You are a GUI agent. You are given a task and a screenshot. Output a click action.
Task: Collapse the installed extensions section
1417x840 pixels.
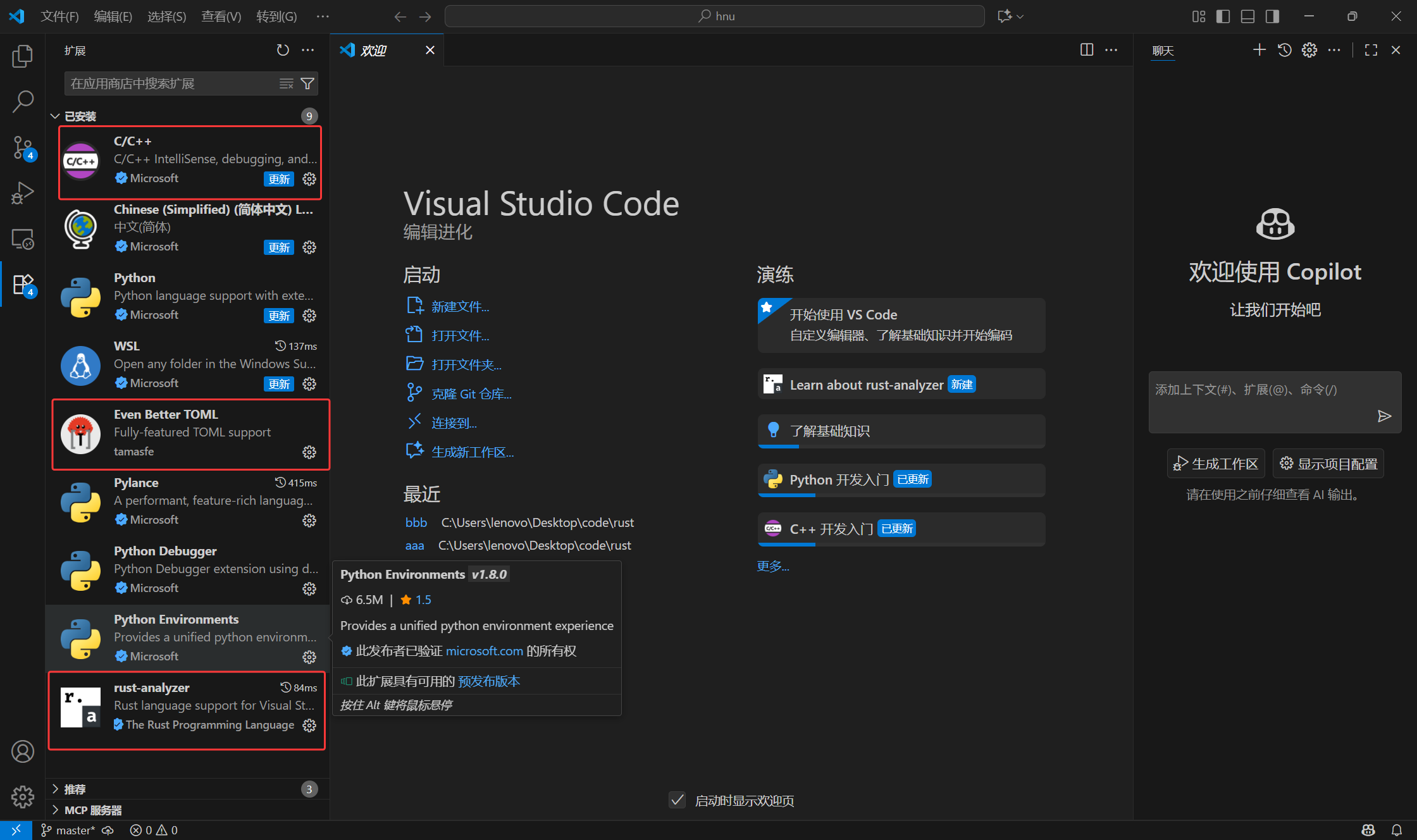pyautogui.click(x=56, y=116)
